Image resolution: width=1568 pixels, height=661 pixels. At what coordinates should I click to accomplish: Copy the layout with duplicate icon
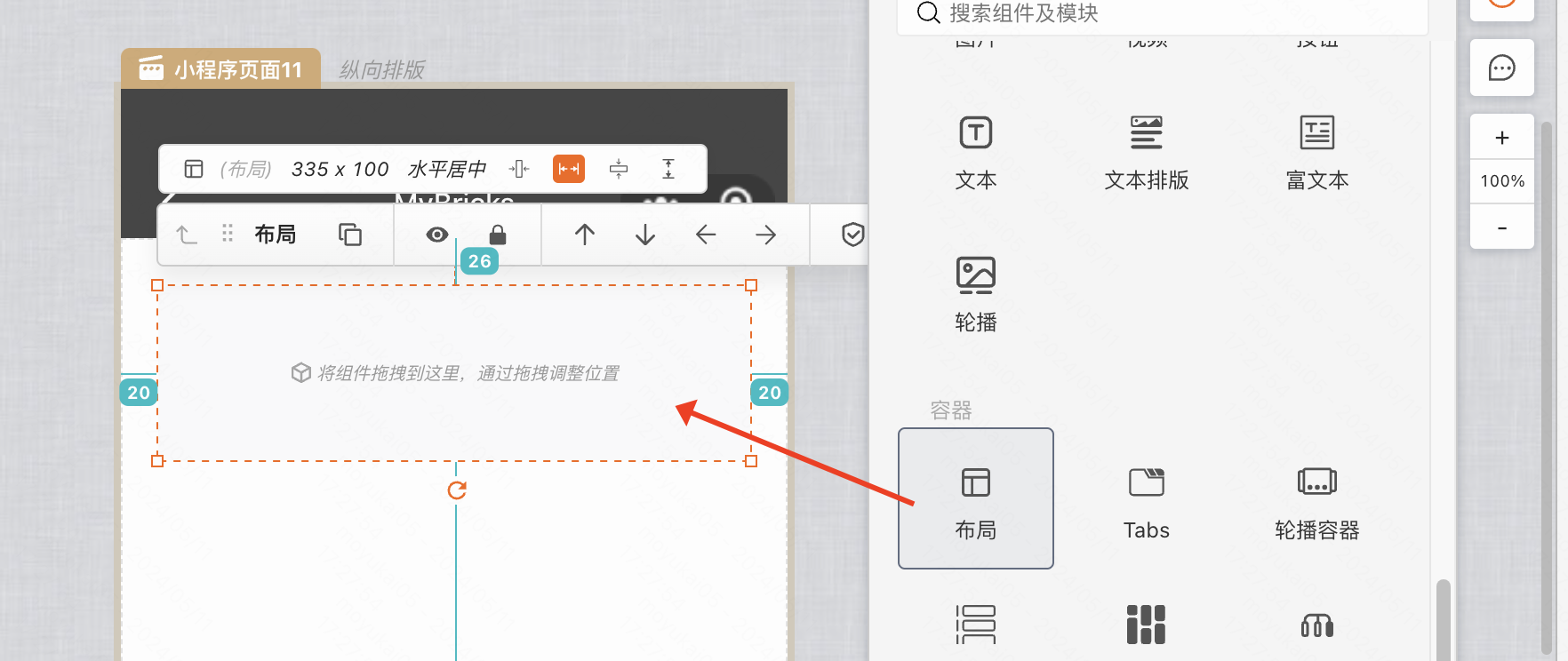coord(350,235)
